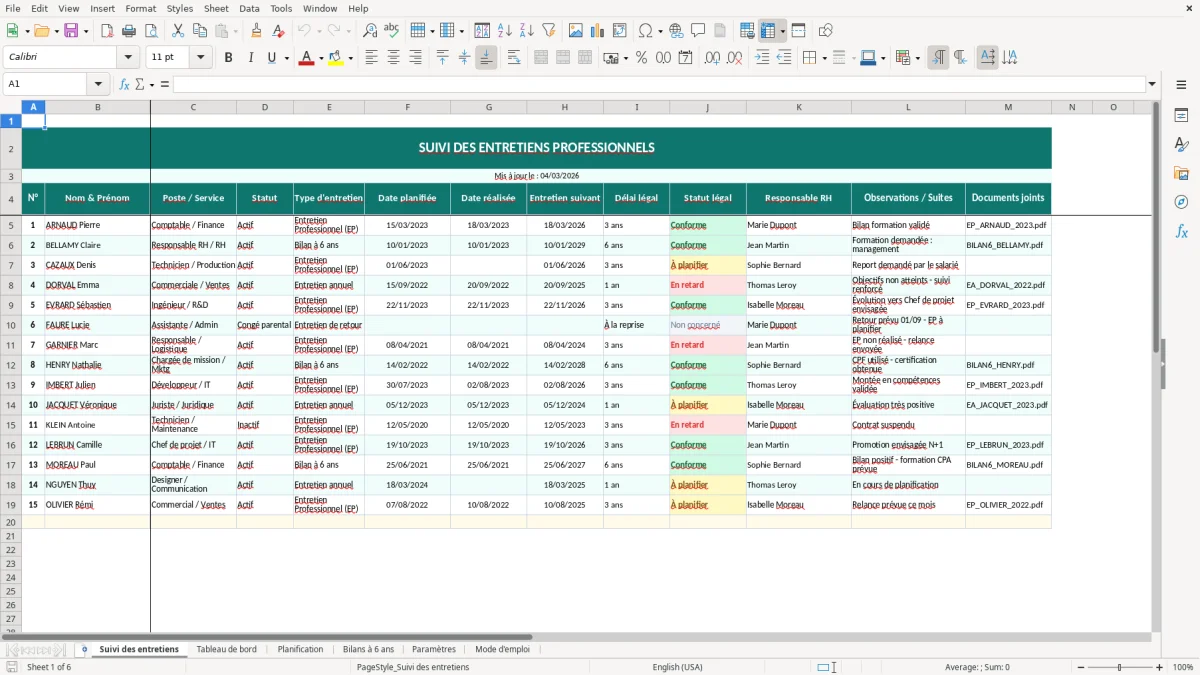Image resolution: width=1200 pixels, height=675 pixels.
Task: Expand the formula bar arrow
Action: pyautogui.click(x=1152, y=84)
